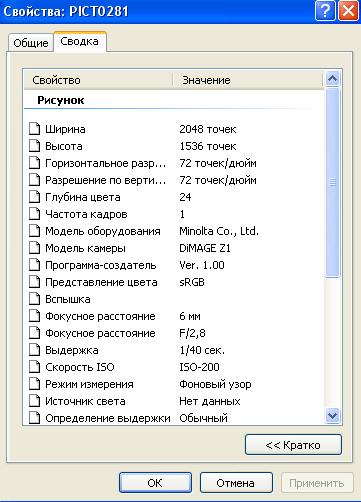Click the Вспышка row icon
This screenshot has width=361, height=502.
pos(34,299)
